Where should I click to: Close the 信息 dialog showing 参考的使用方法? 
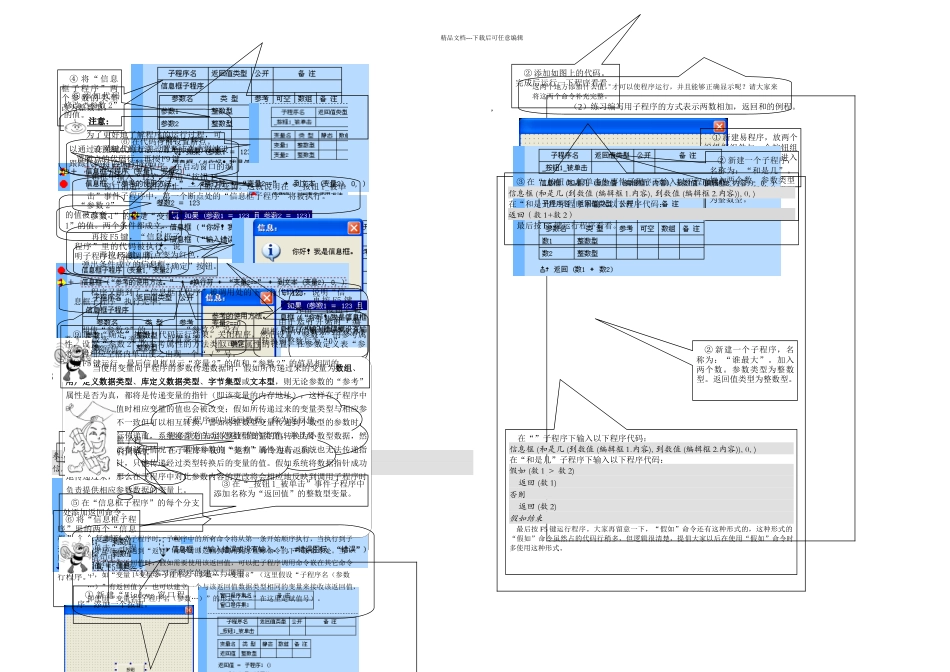click(x=267, y=298)
